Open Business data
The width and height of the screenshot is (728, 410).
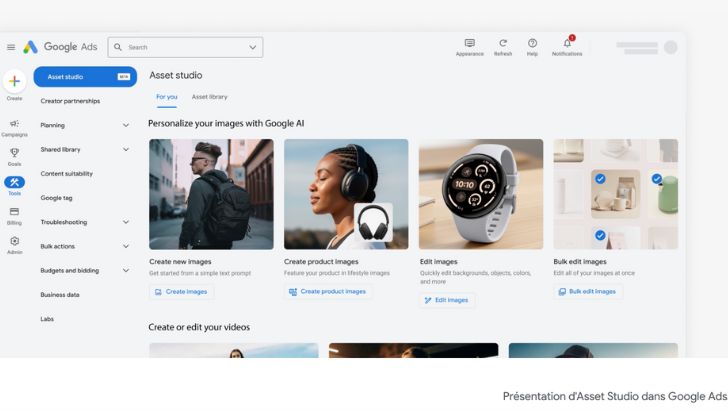click(60, 294)
